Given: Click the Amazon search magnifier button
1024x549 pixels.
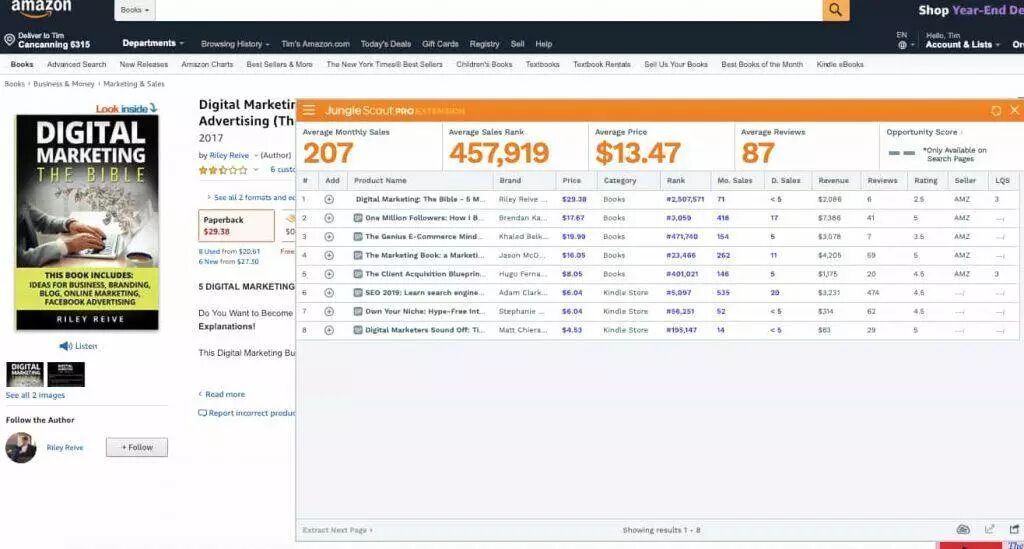Looking at the screenshot, I should point(836,10).
